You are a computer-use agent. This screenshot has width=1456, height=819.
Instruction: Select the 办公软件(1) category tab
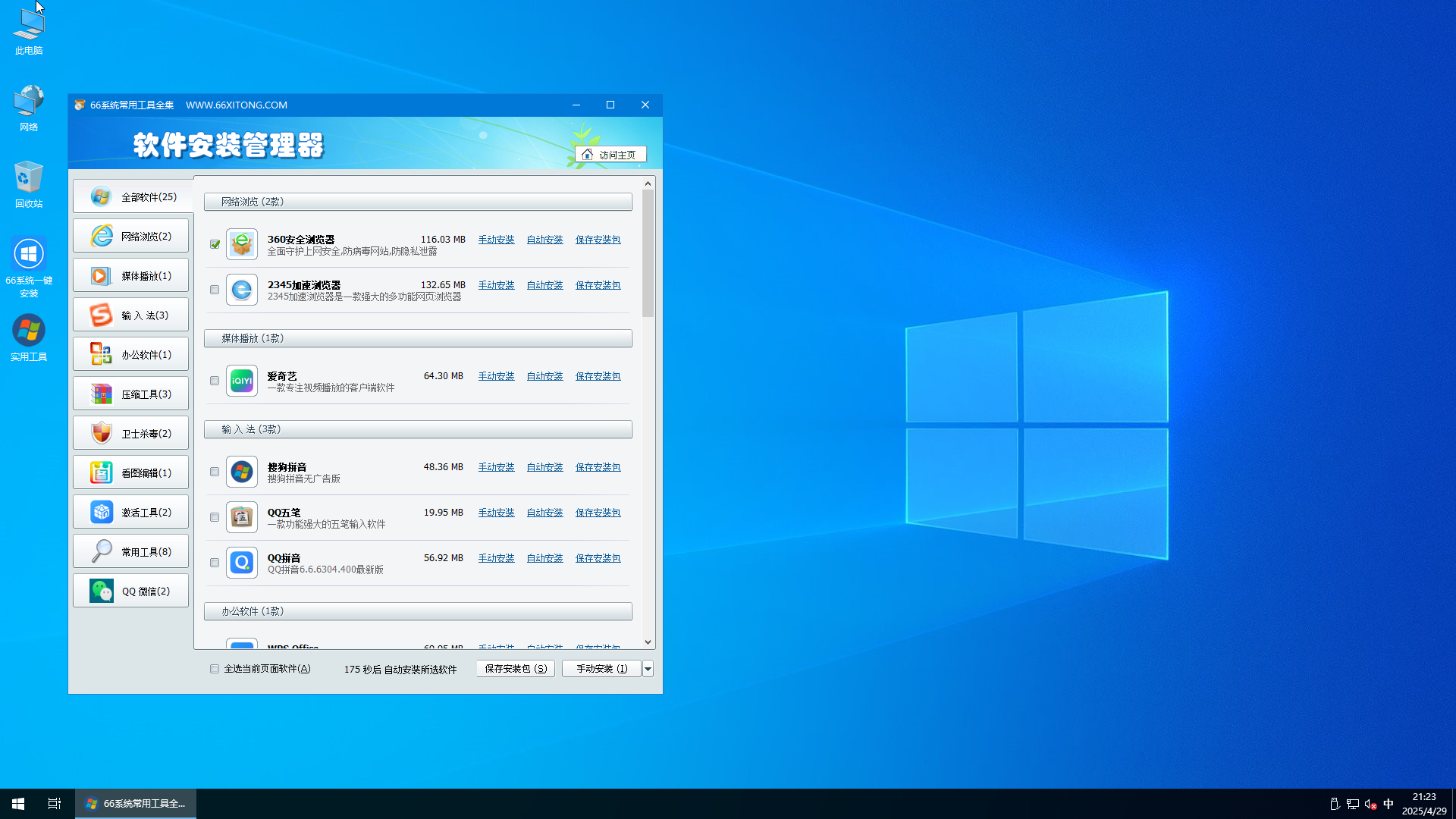[x=130, y=355]
